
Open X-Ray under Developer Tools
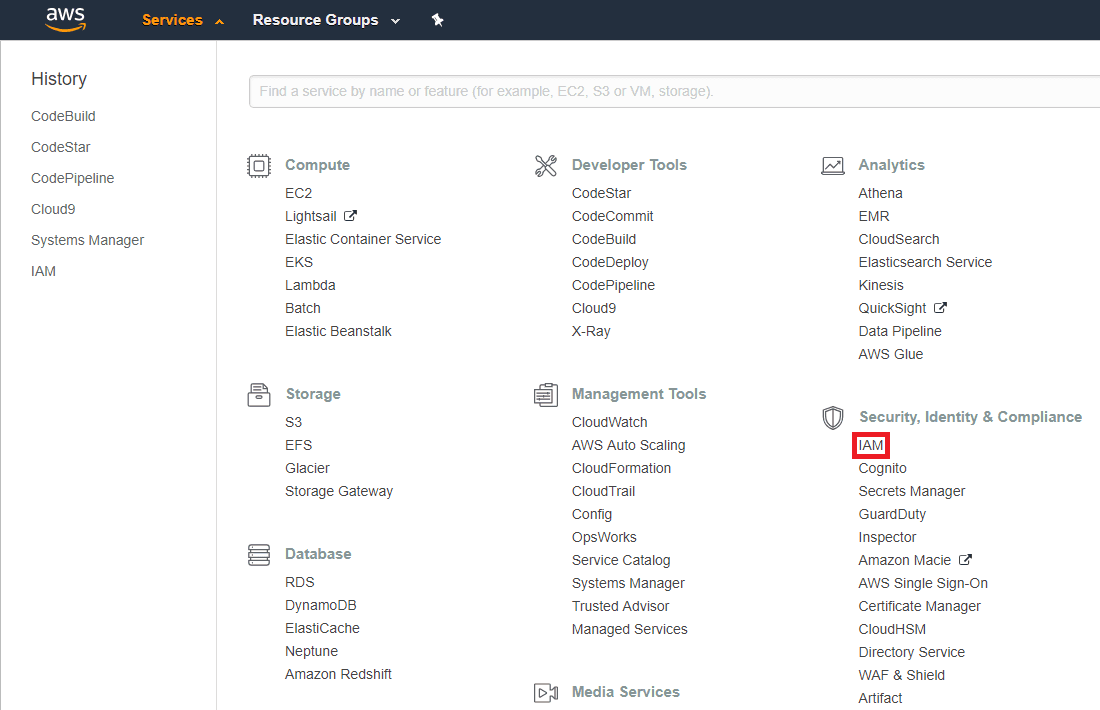(x=591, y=331)
